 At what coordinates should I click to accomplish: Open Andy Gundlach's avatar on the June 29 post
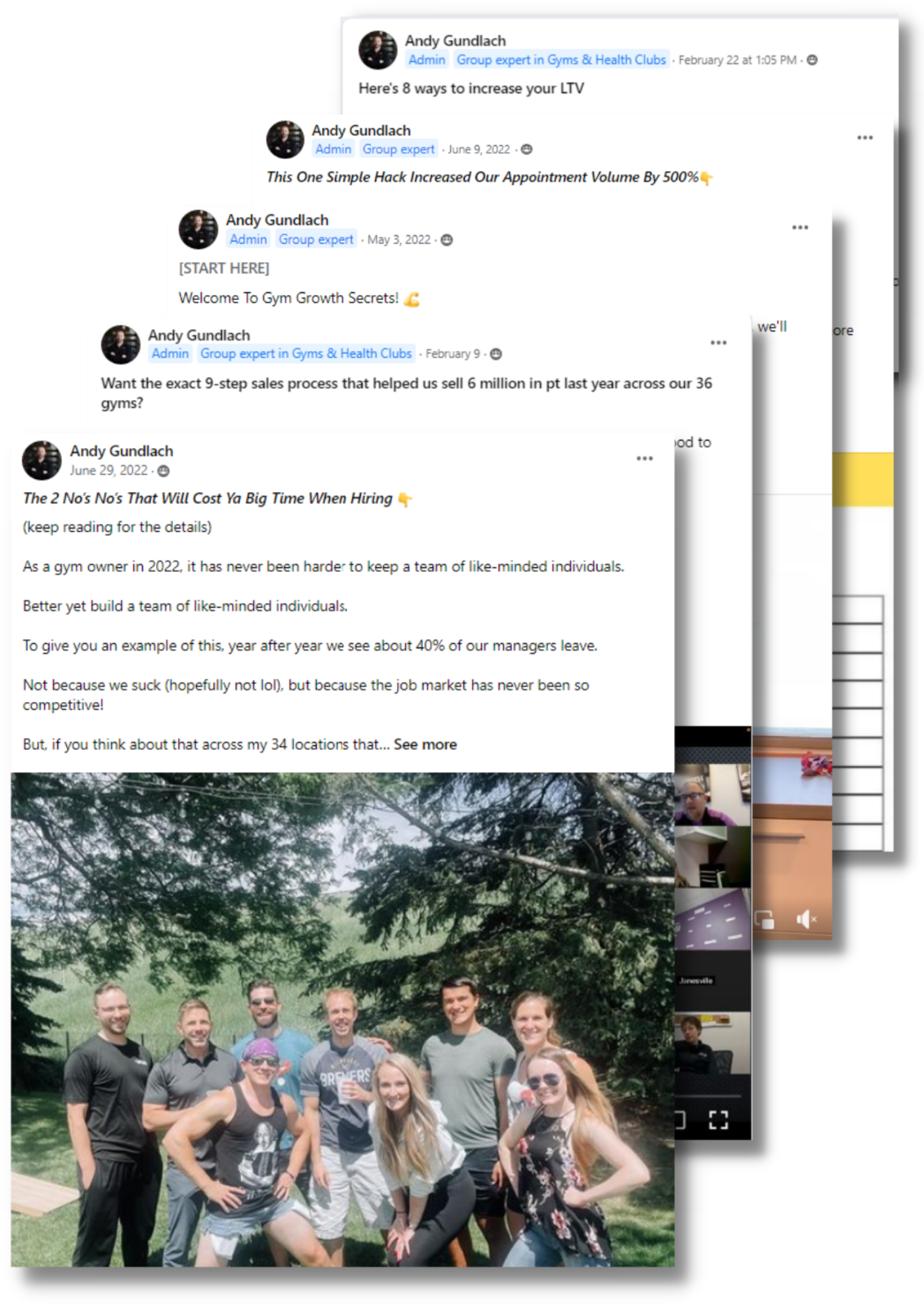click(x=42, y=460)
